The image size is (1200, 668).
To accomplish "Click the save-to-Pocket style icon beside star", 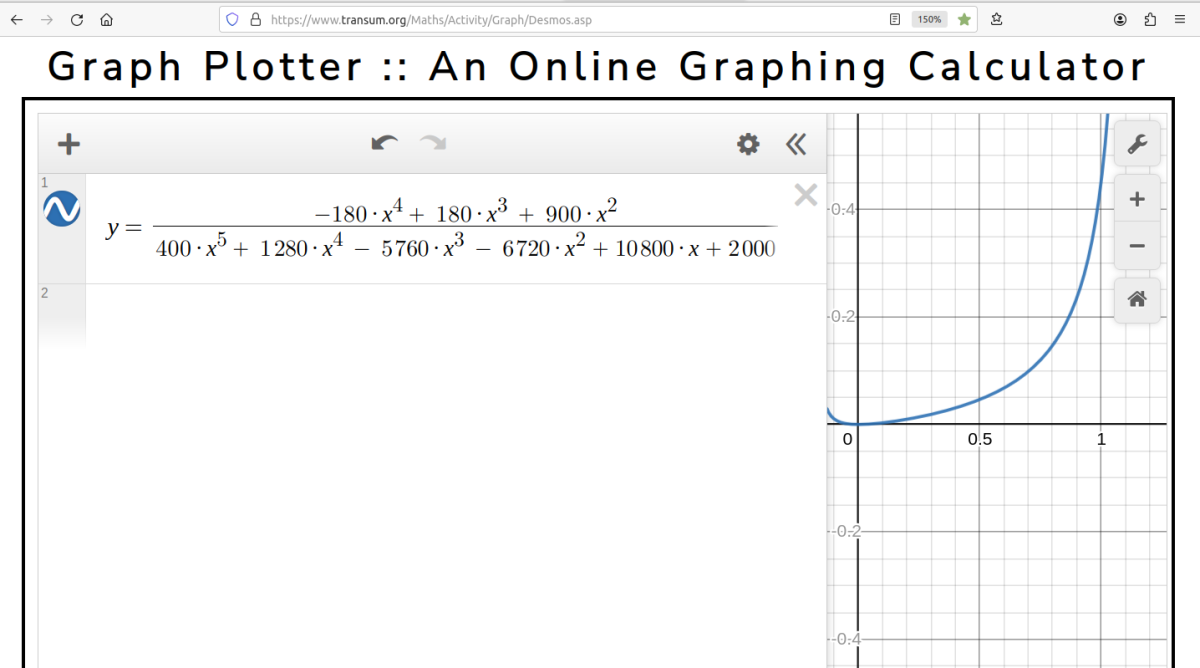I will click(997, 19).
